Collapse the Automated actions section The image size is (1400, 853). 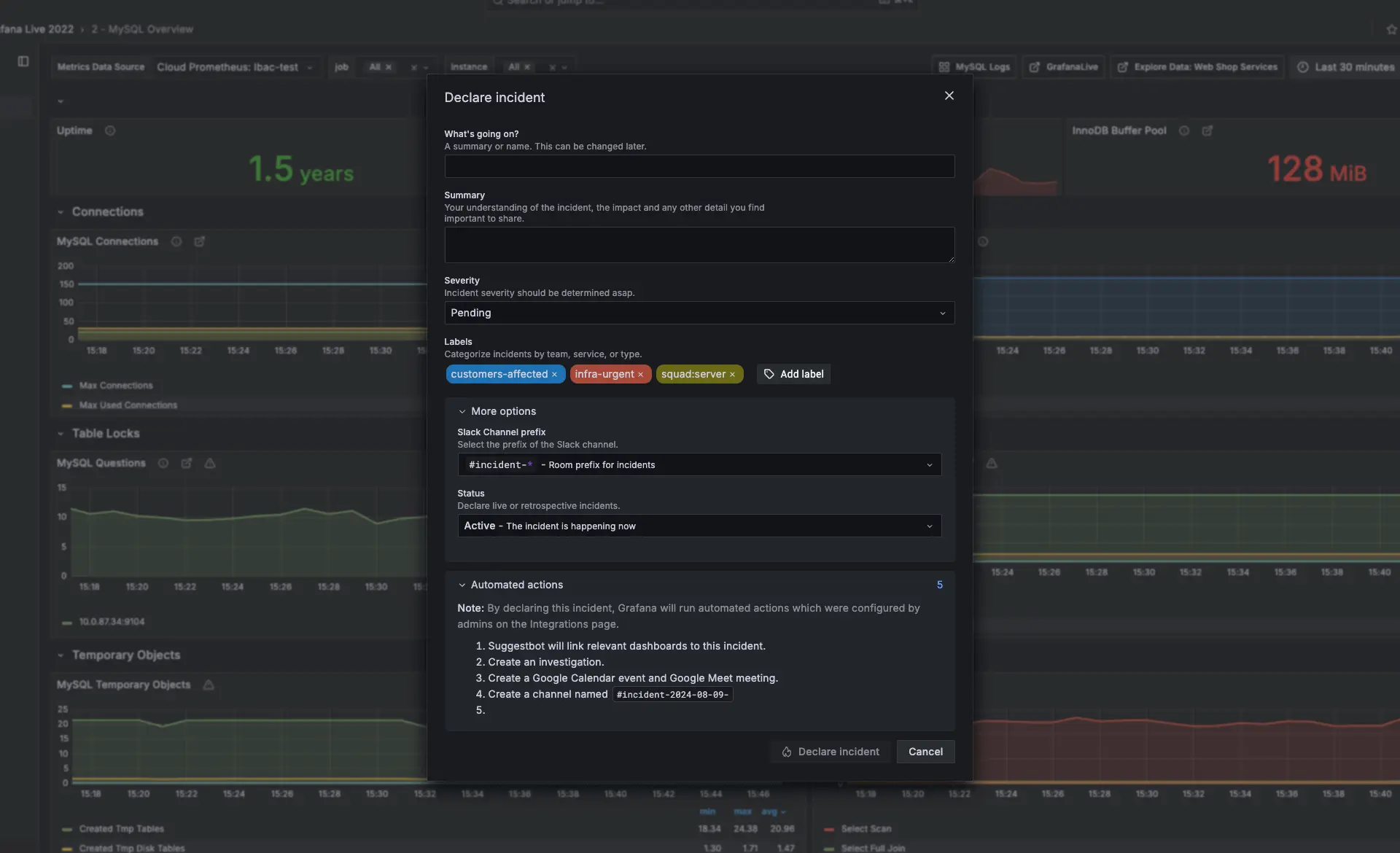tap(510, 585)
